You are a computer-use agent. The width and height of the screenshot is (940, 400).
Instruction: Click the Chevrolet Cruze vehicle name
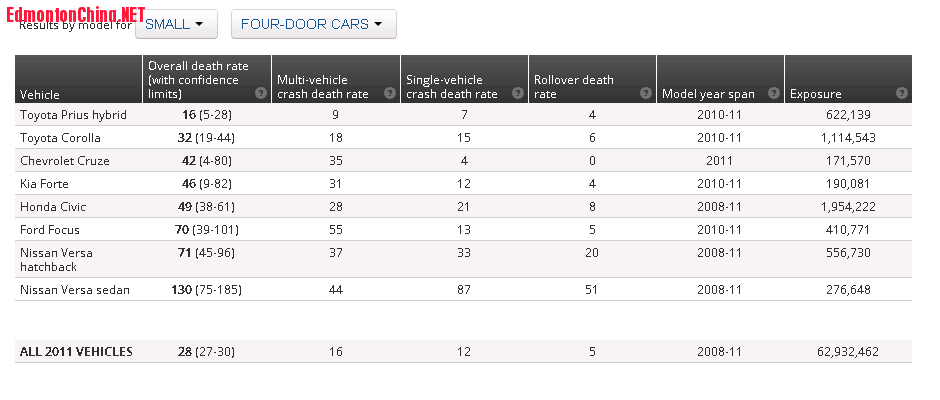(65, 160)
